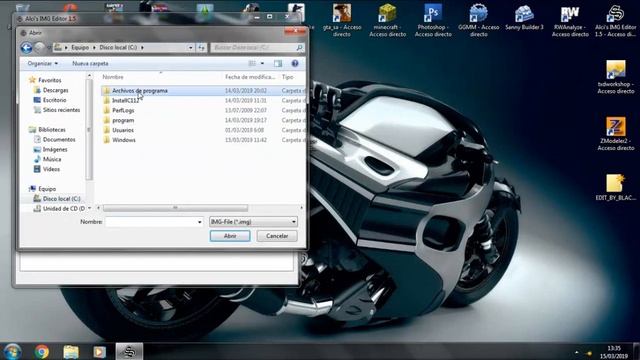Click the Nombre filename input field
This screenshot has height=360, width=640.
(x=151, y=222)
